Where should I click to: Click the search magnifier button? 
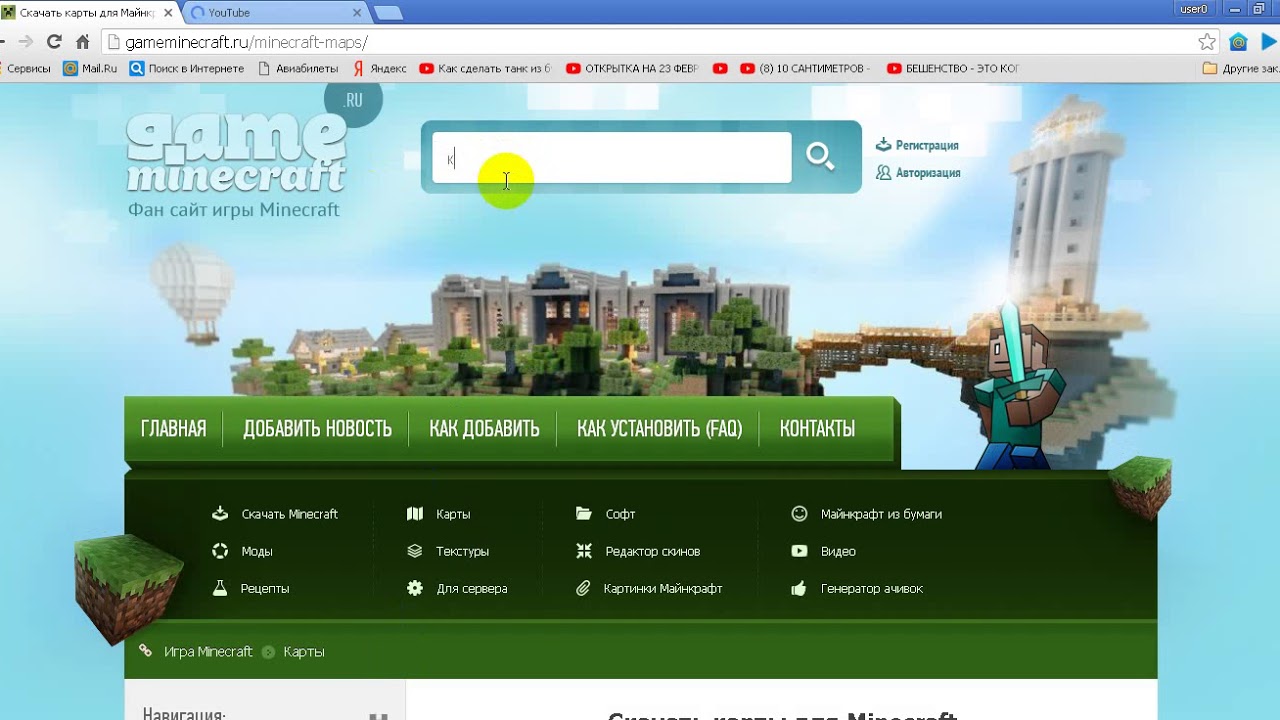(820, 157)
